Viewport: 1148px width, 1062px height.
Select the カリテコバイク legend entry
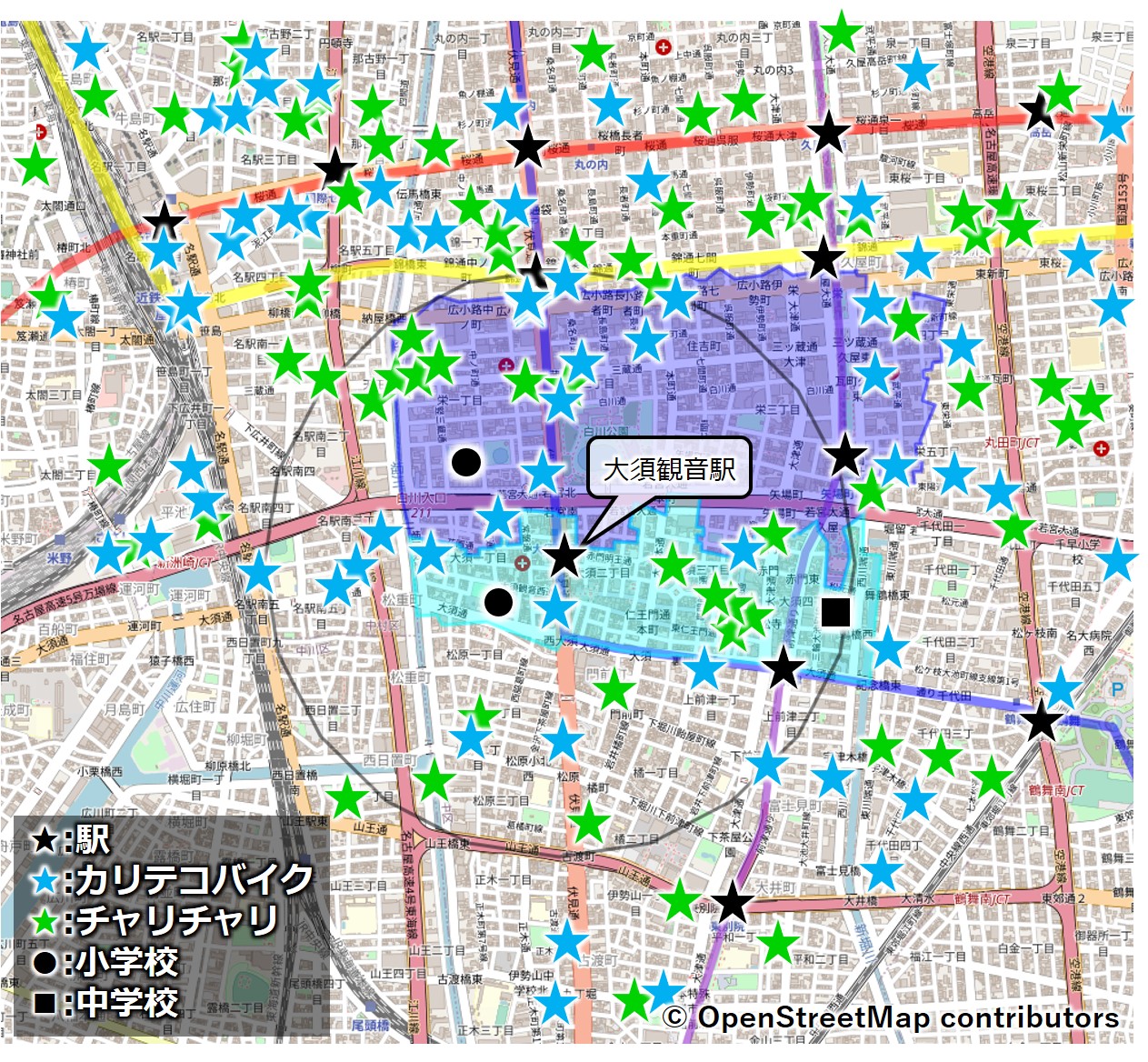(173, 879)
